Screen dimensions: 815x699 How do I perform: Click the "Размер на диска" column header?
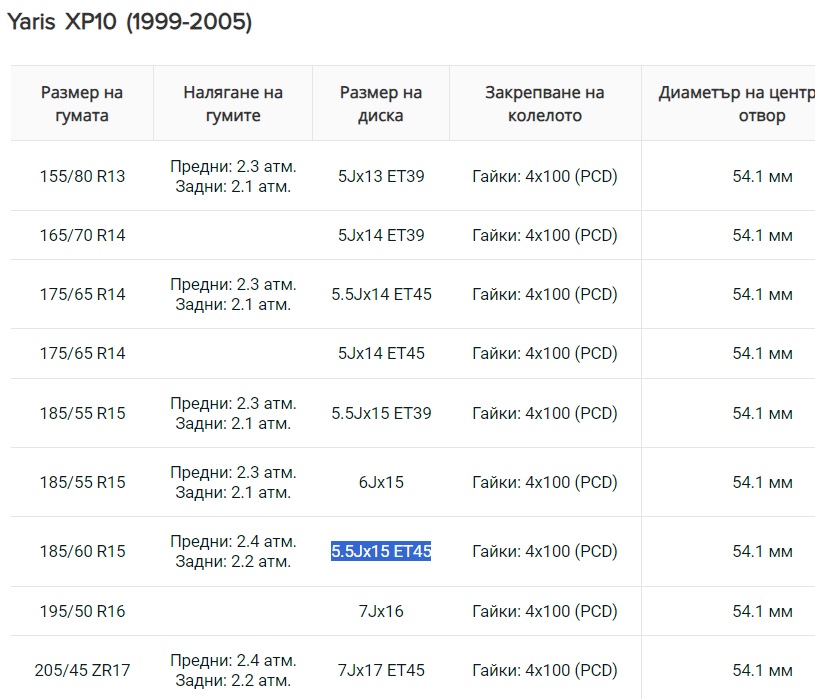pos(381,104)
